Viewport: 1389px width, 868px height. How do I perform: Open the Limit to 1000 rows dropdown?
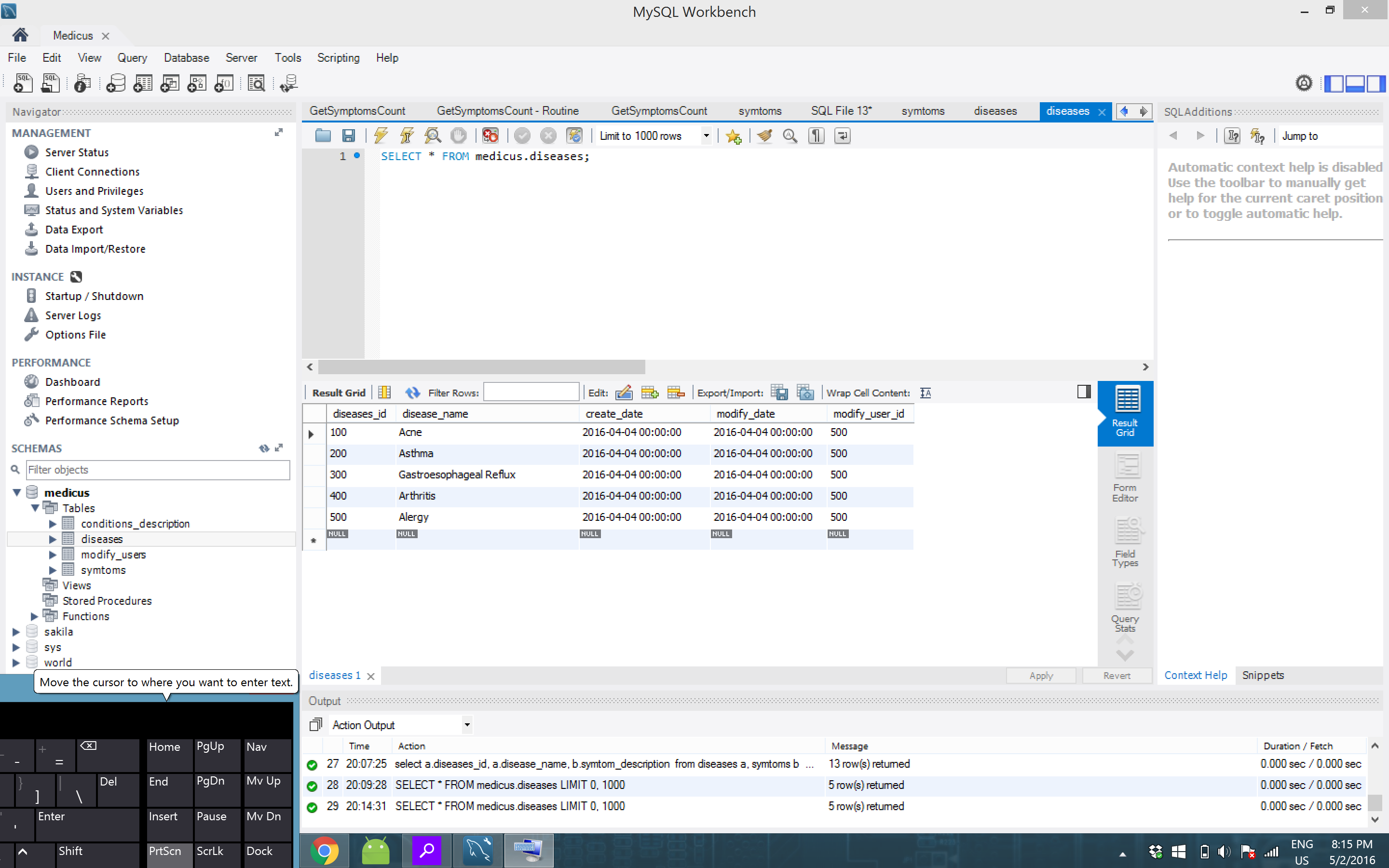coord(706,136)
